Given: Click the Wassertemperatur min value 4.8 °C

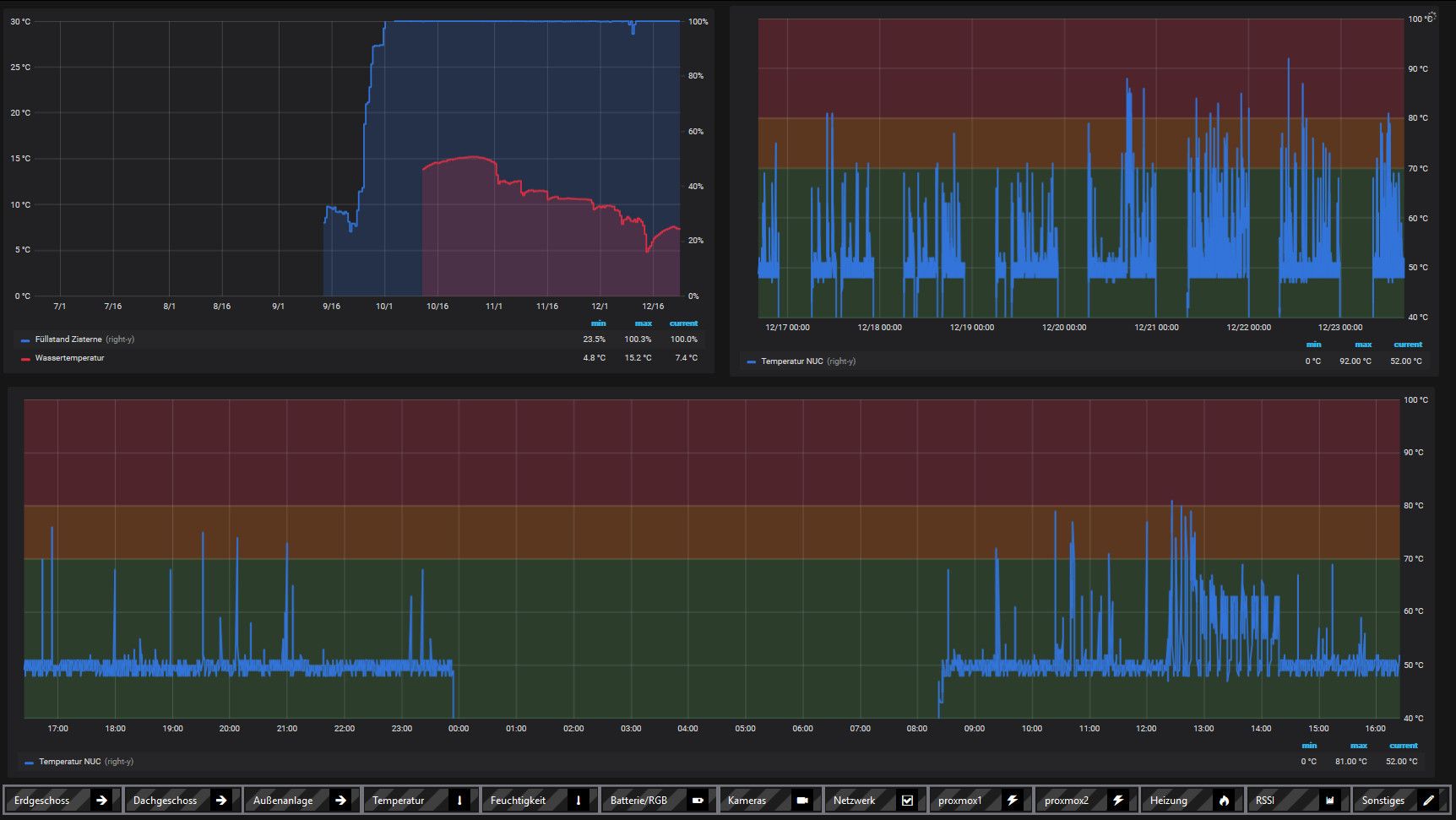Looking at the screenshot, I should 594,358.
